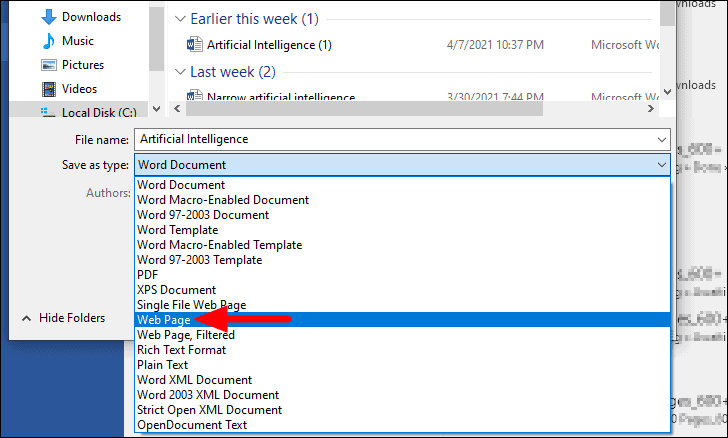728x438 pixels.
Task: Choose Rich Text Format type
Action: click(402, 350)
